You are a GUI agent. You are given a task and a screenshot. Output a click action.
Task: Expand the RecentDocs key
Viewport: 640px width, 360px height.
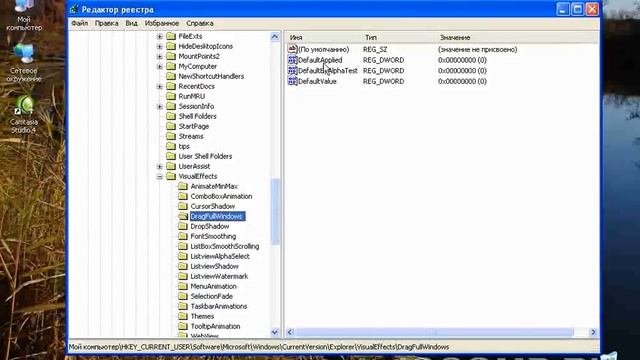tap(160, 87)
